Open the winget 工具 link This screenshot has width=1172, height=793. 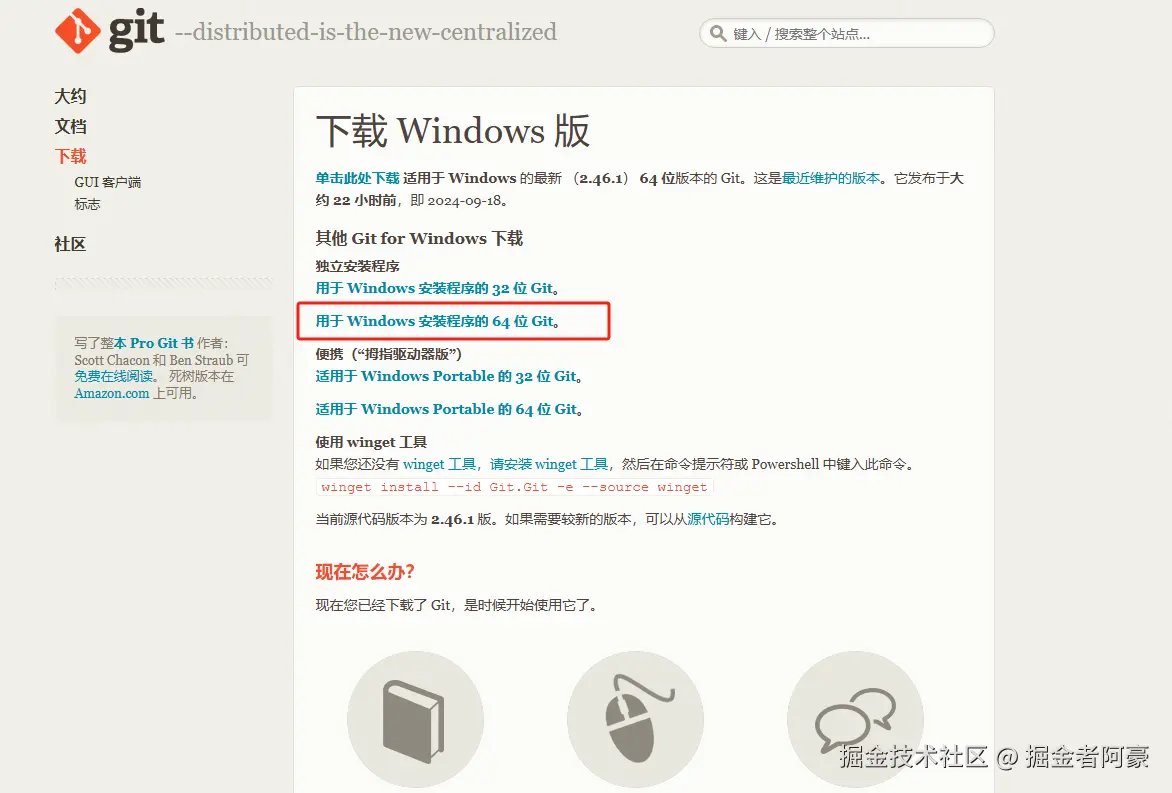tap(440, 464)
